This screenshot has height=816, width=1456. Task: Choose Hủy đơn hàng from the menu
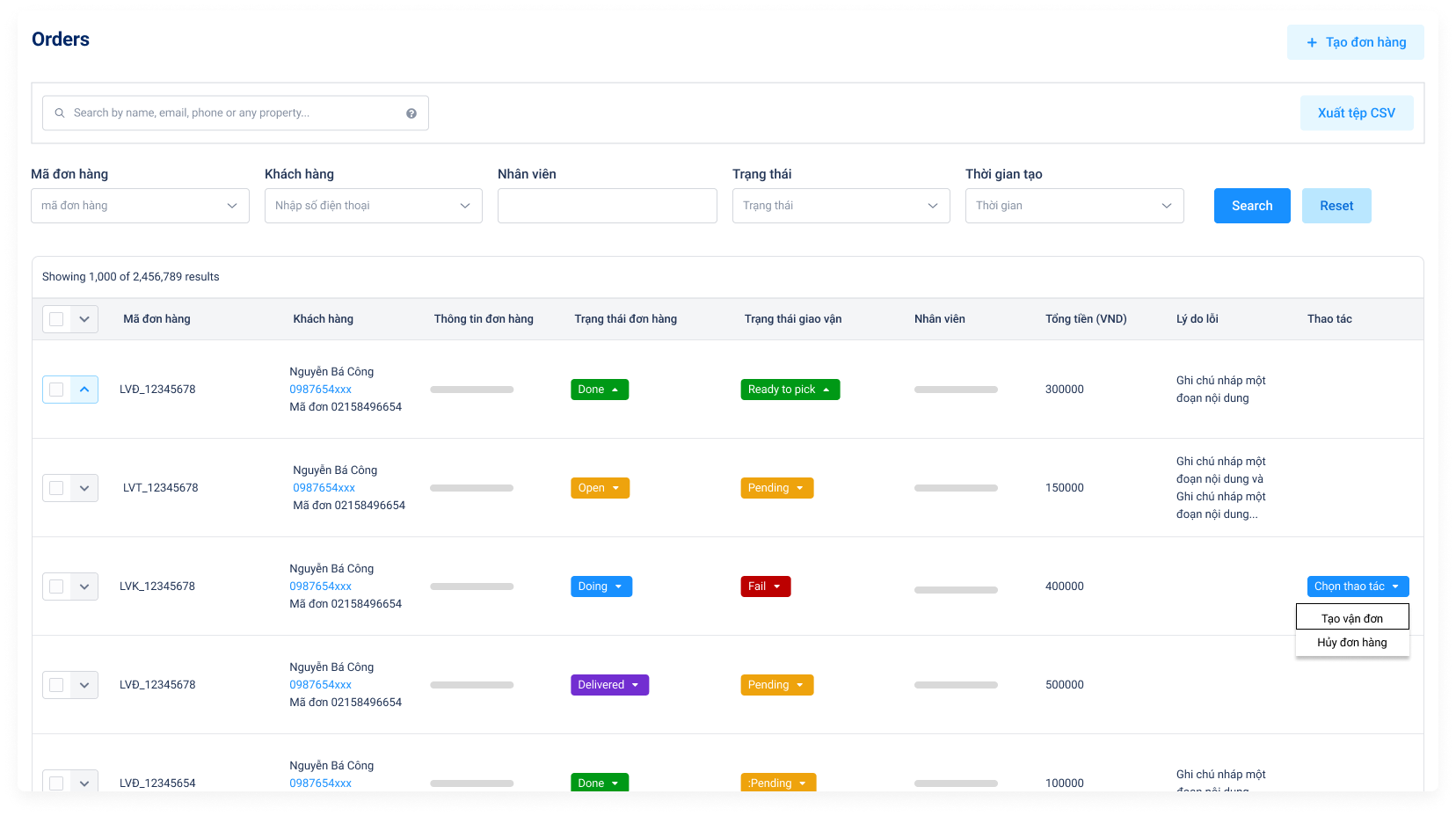[1351, 642]
